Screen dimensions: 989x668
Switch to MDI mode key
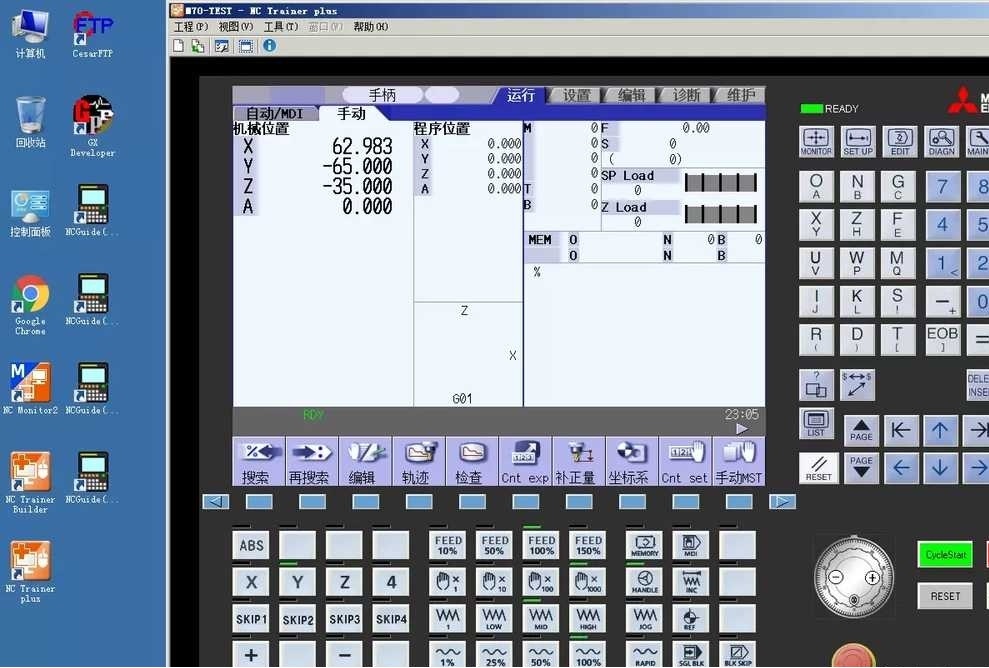tap(691, 545)
